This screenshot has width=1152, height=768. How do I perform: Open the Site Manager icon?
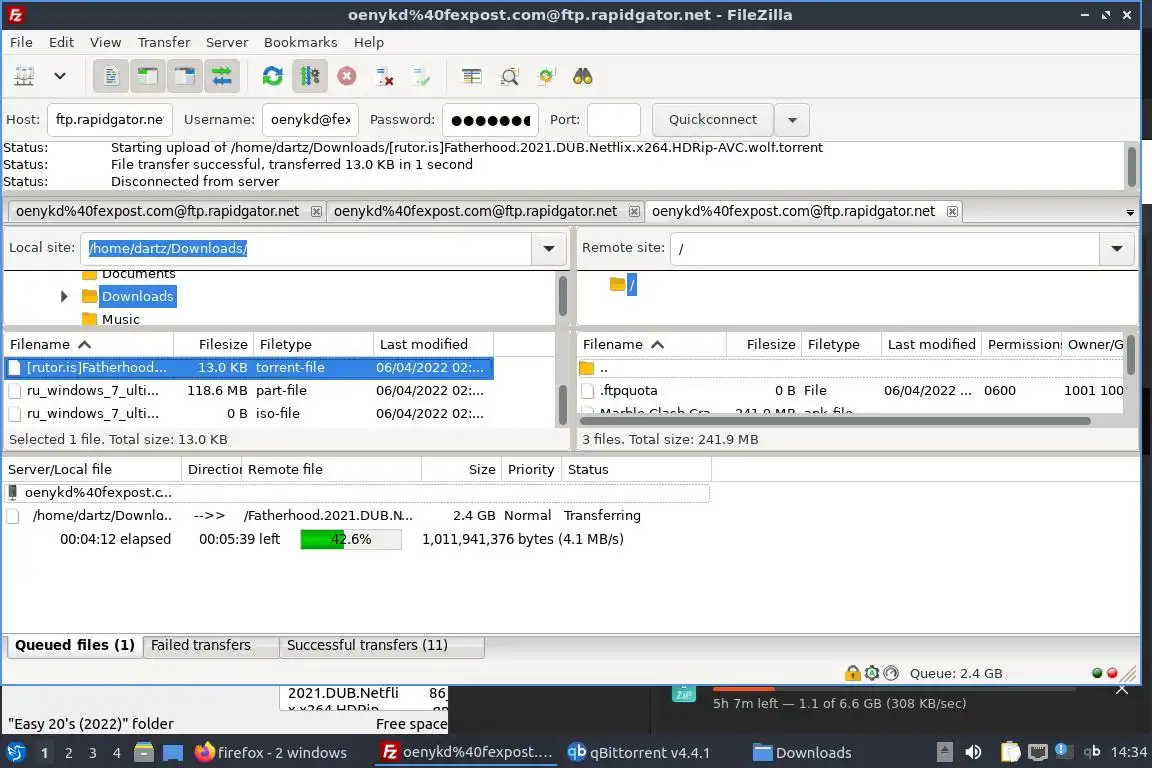coord(24,76)
